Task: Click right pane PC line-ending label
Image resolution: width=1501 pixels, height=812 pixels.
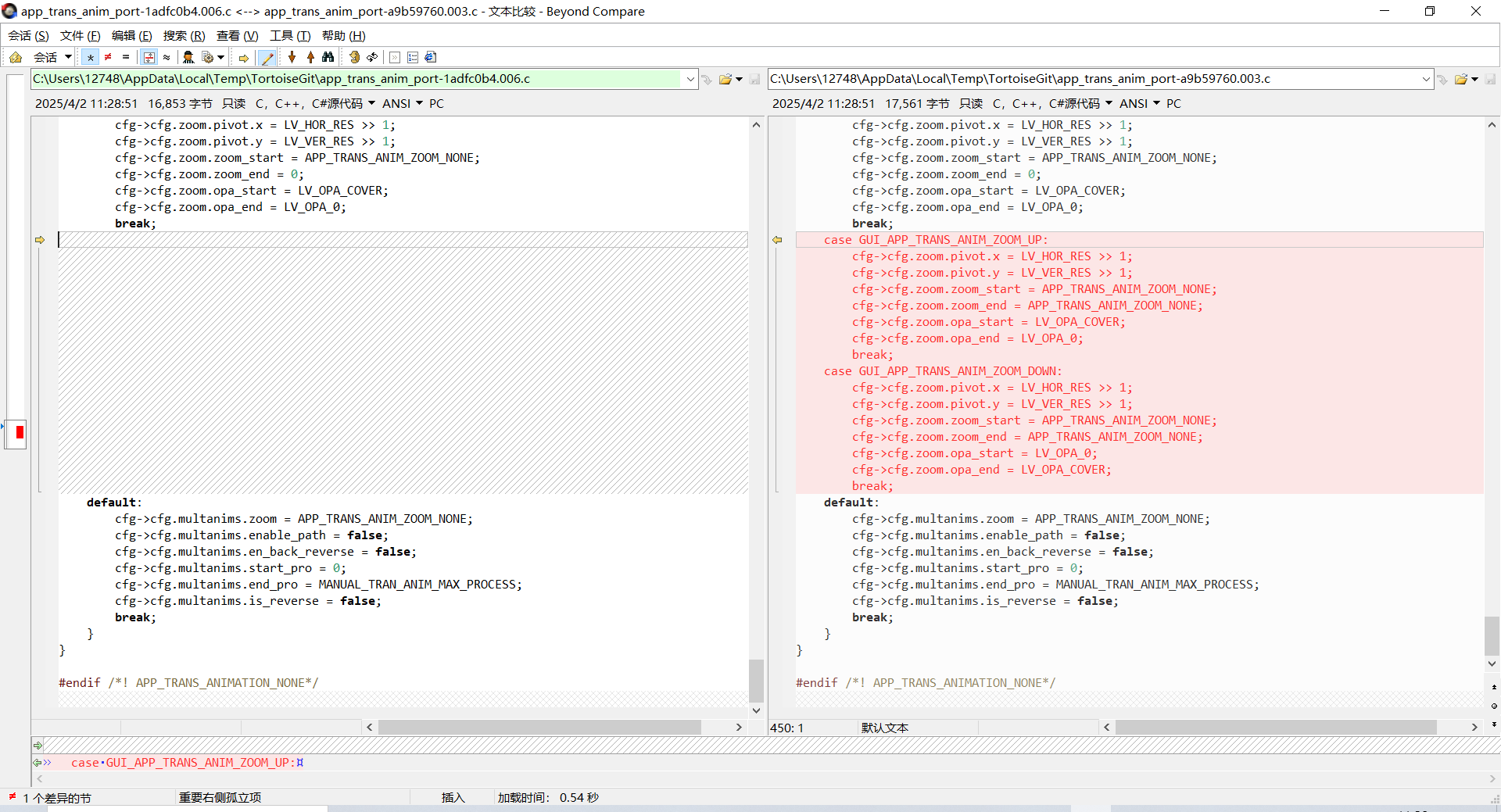Action: click(x=1173, y=103)
